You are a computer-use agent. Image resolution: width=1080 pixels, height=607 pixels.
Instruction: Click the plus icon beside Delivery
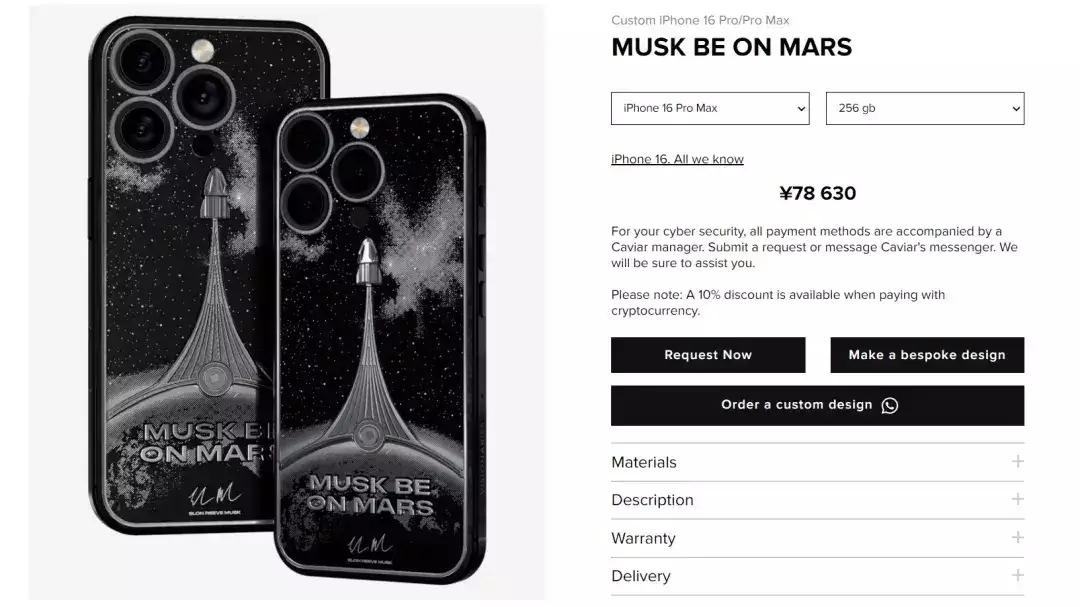1017,575
